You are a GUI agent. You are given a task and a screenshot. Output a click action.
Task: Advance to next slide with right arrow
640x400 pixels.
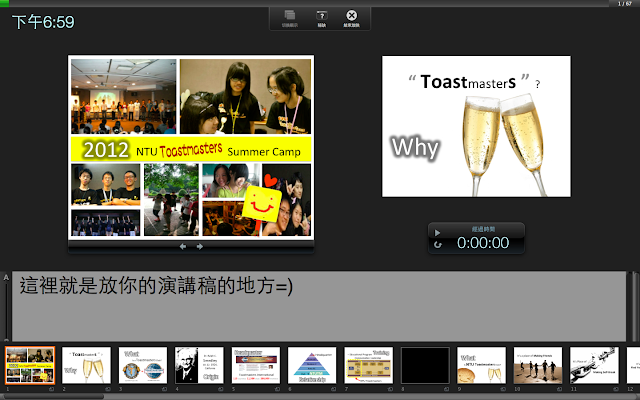coord(200,247)
